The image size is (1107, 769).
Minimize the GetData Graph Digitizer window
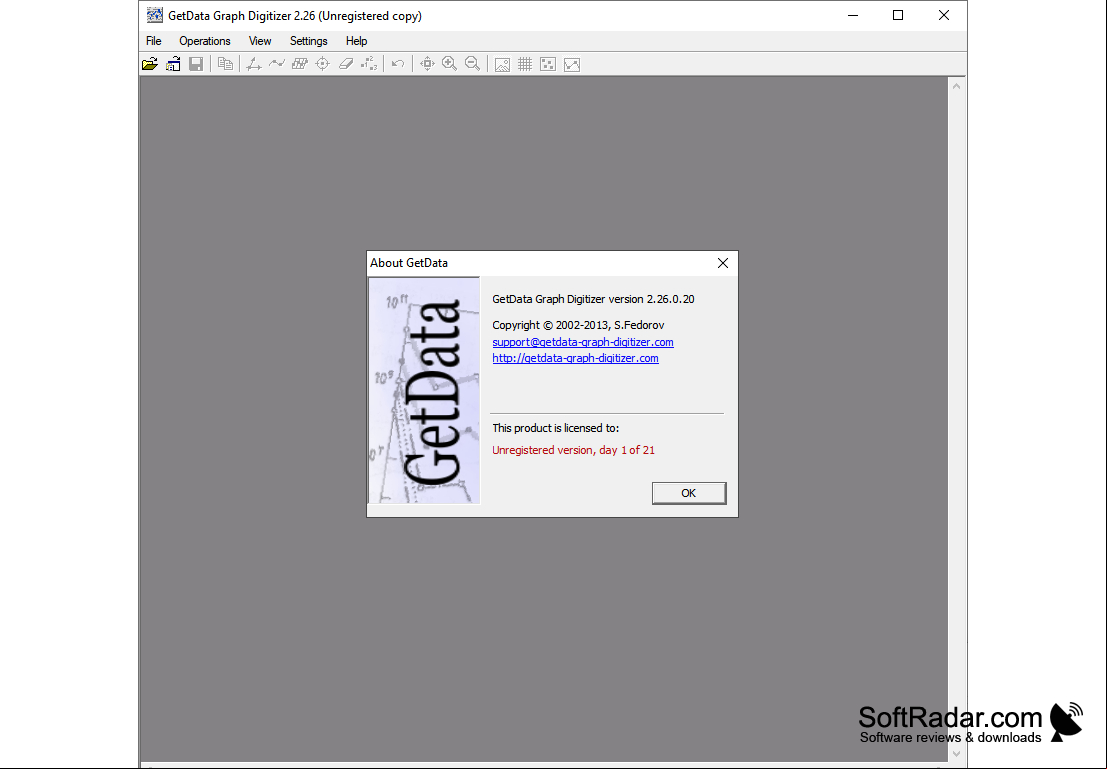tap(853, 15)
